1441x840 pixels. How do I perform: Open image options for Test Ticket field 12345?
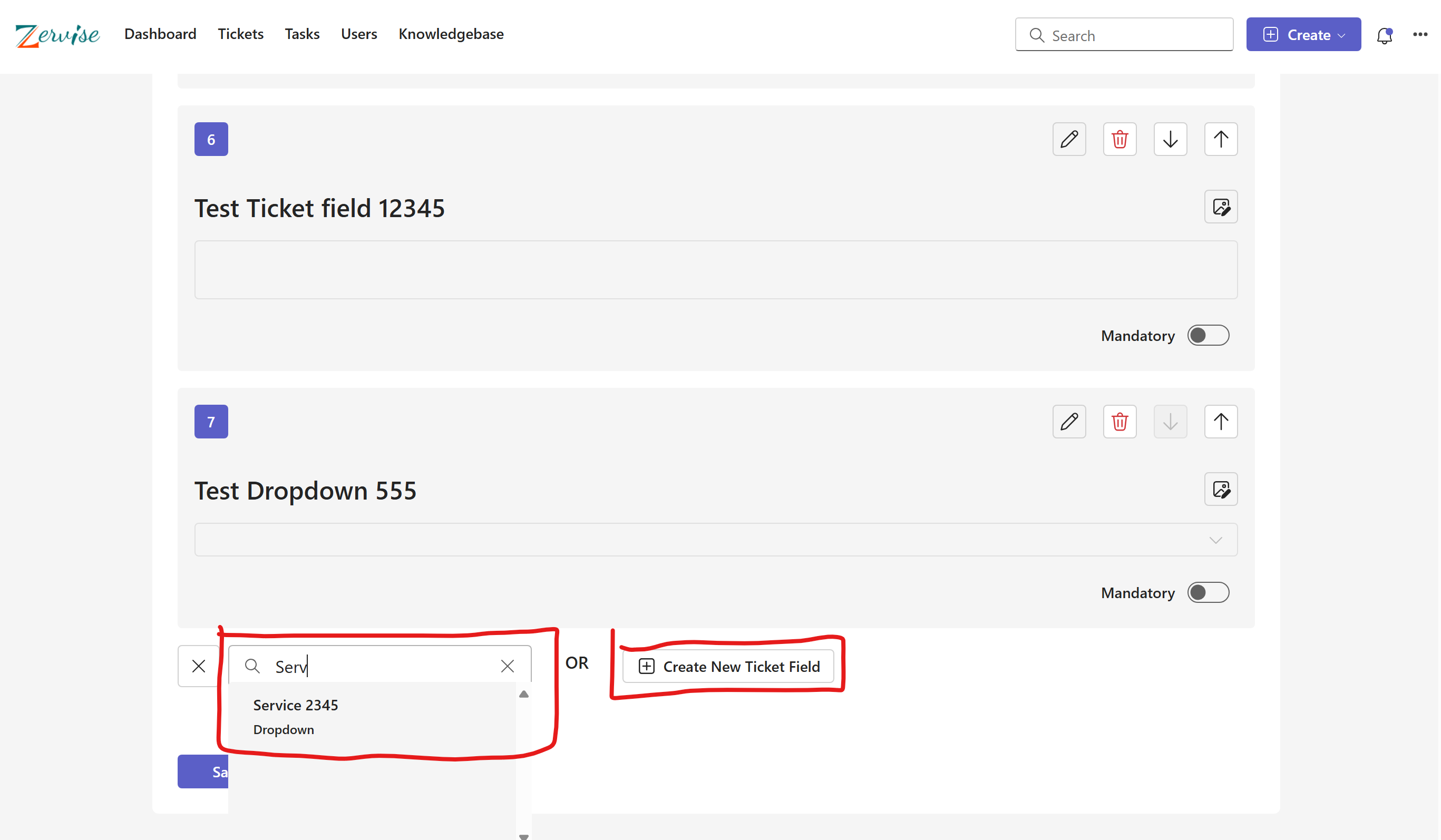point(1221,207)
